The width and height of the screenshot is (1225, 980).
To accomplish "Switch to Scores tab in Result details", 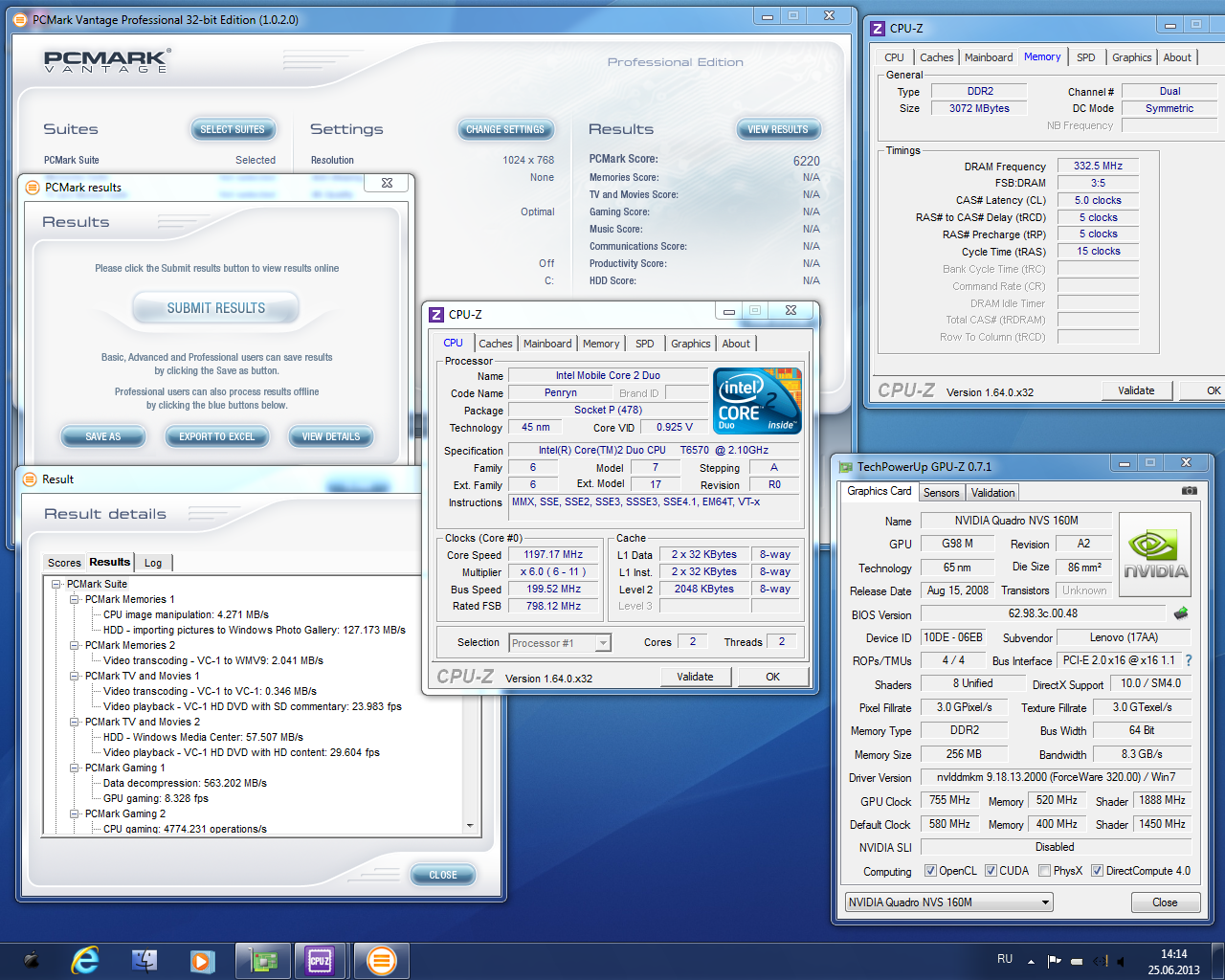I will click(64, 563).
